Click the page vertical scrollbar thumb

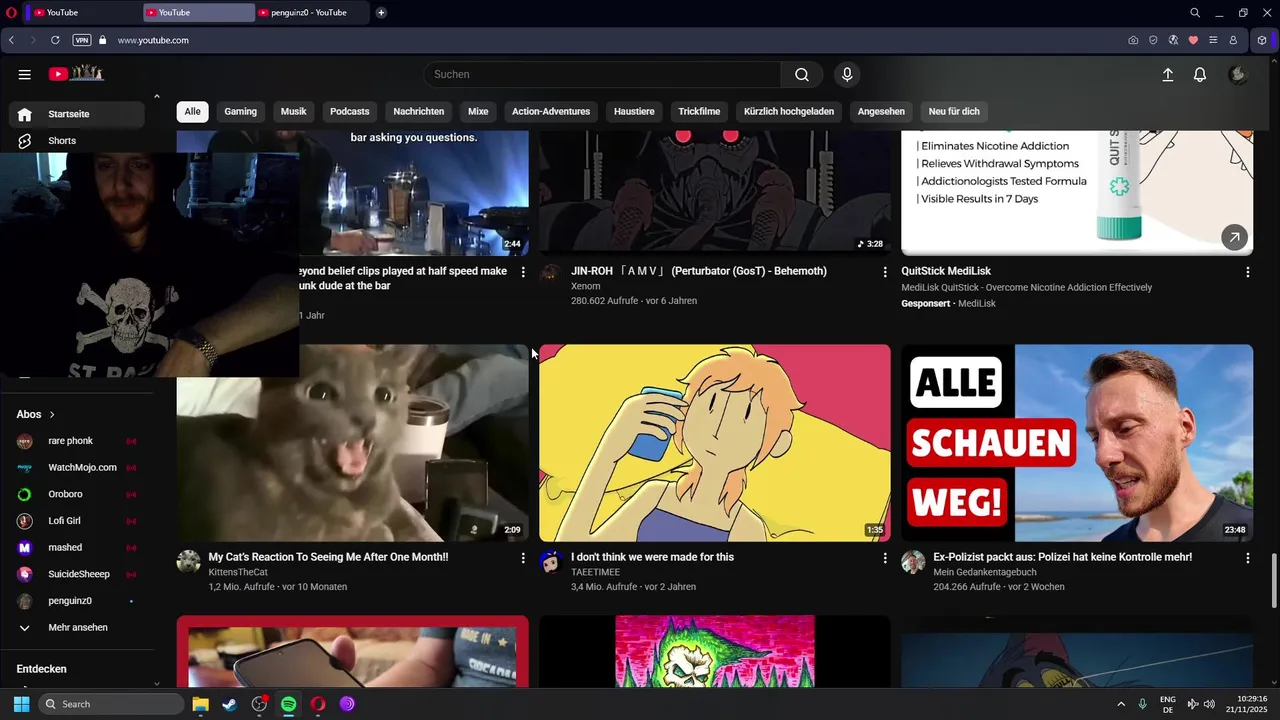click(x=1274, y=580)
